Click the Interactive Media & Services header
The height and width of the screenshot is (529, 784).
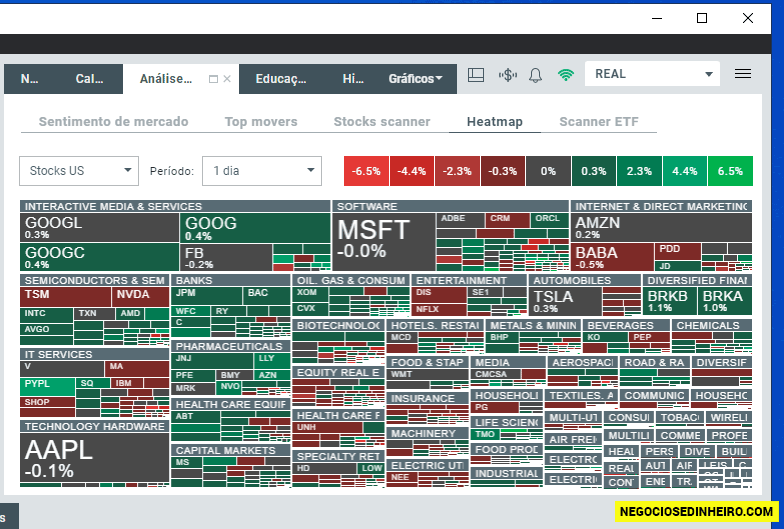pos(175,206)
